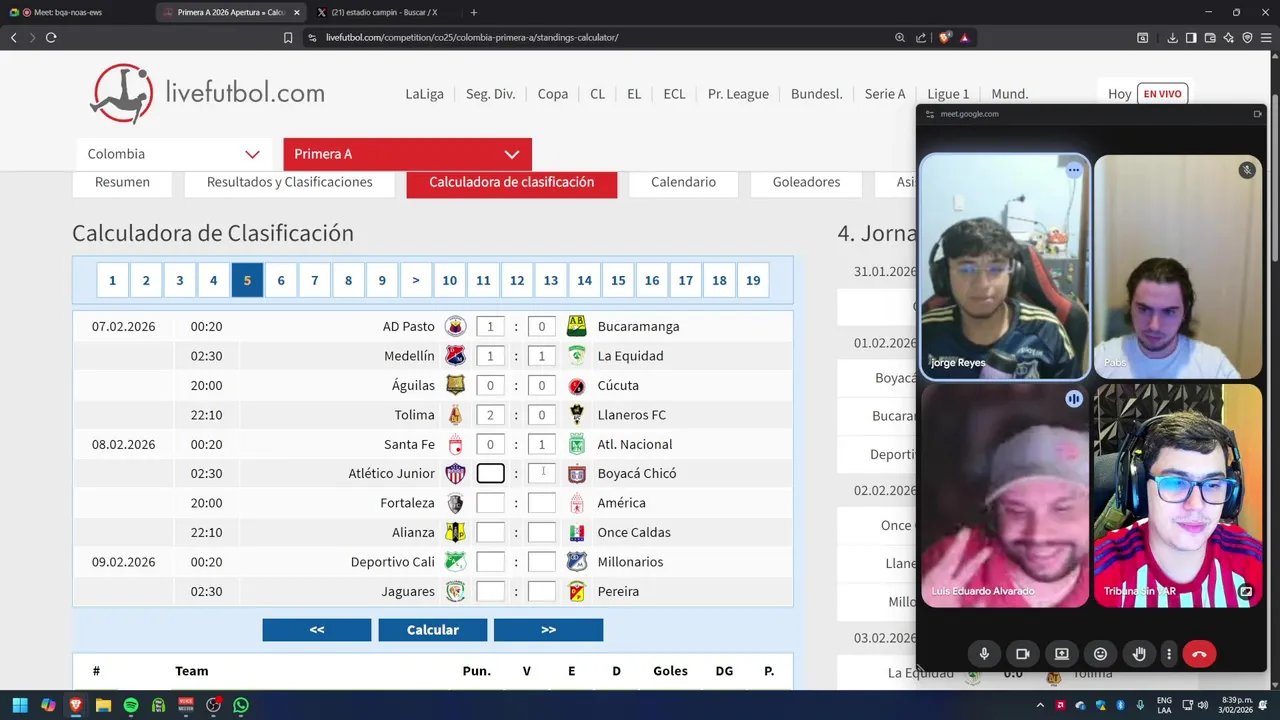The image size is (1280, 720).
Task: Go to previous matchday with << button
Action: [317, 630]
